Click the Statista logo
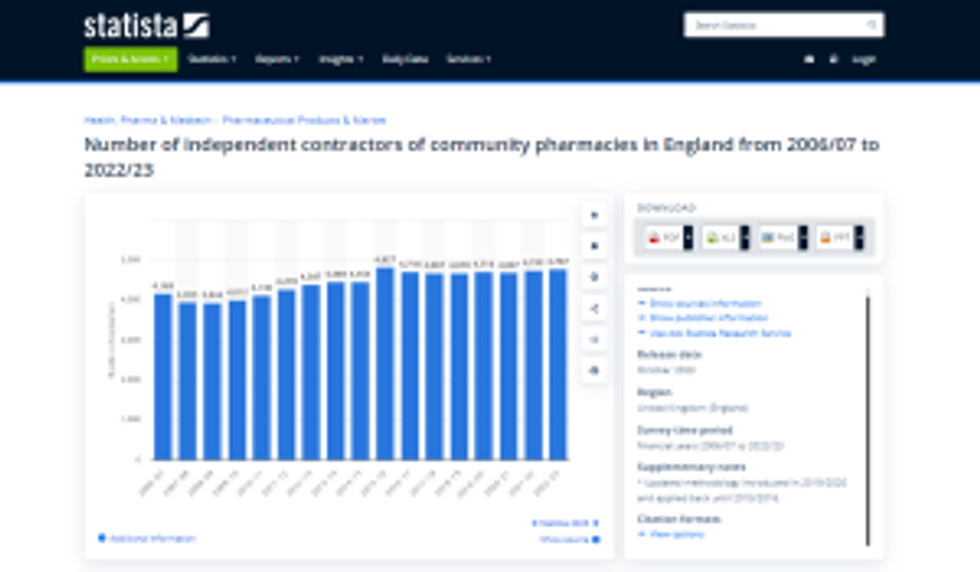This screenshot has height=572, width=980. coord(145,25)
